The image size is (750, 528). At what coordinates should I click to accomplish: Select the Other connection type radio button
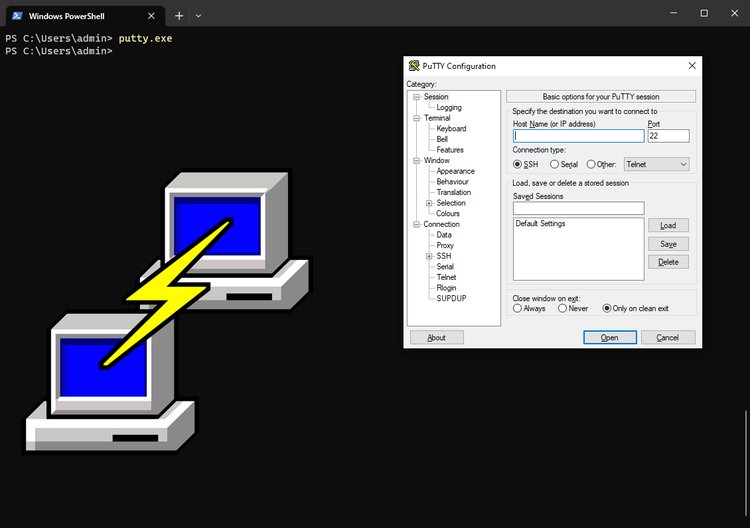(591, 164)
